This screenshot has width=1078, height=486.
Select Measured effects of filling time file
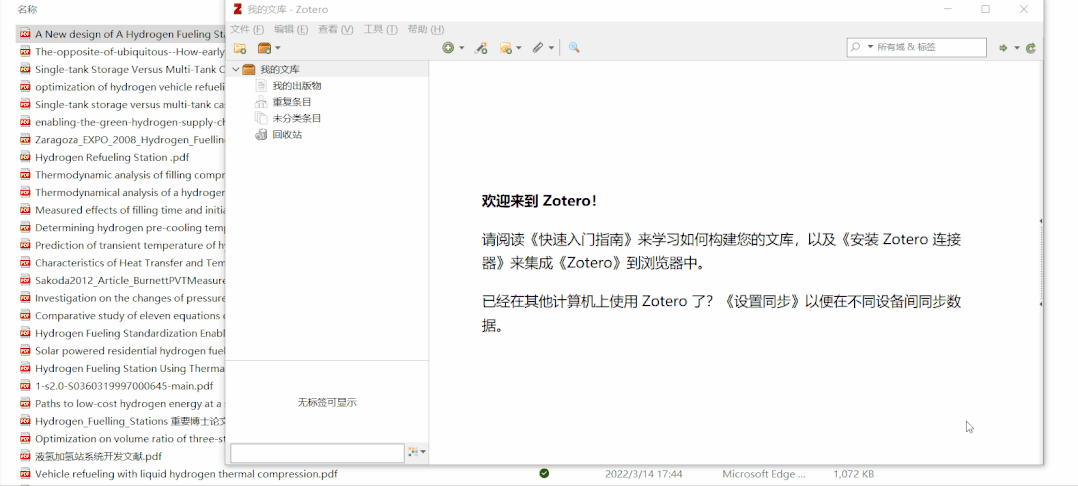tap(130, 210)
